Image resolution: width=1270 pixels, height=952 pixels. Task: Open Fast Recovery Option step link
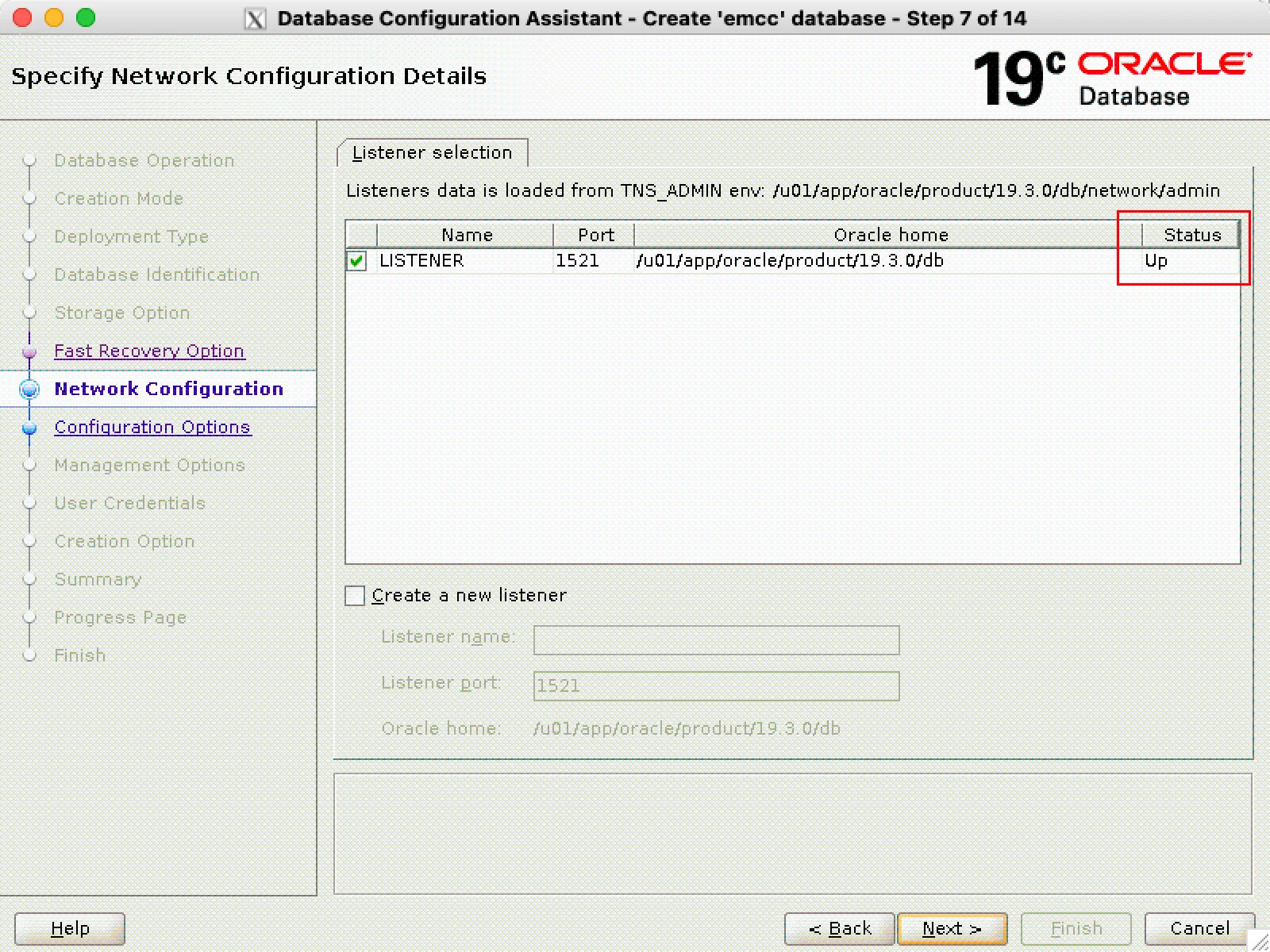point(149,351)
